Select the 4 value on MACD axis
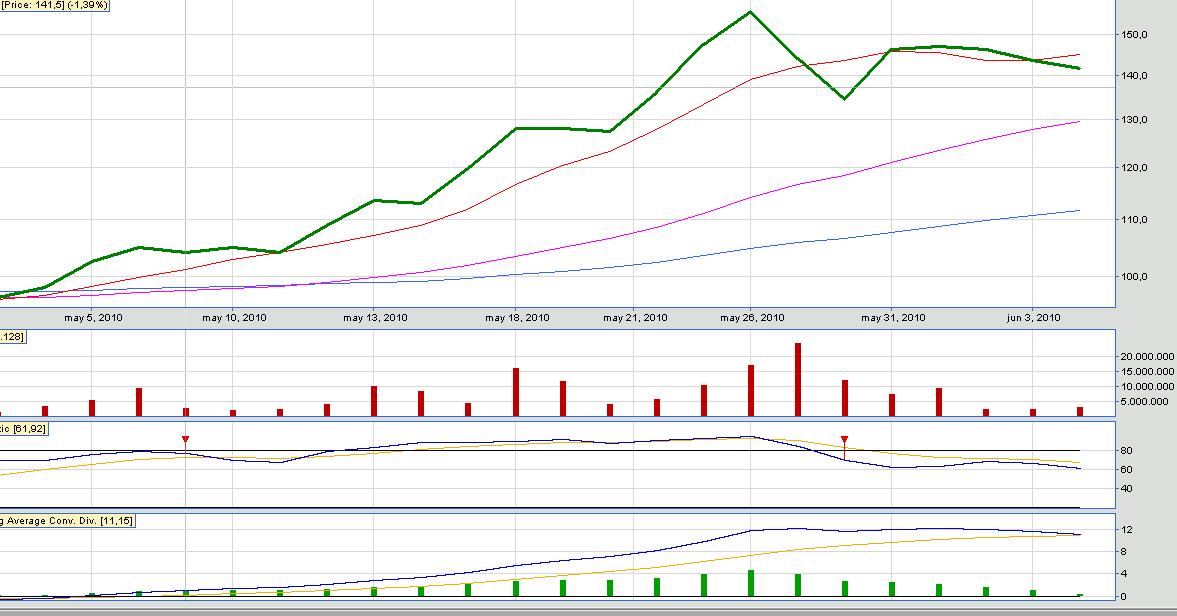Screen dimensions: 1177x616 [1124, 574]
